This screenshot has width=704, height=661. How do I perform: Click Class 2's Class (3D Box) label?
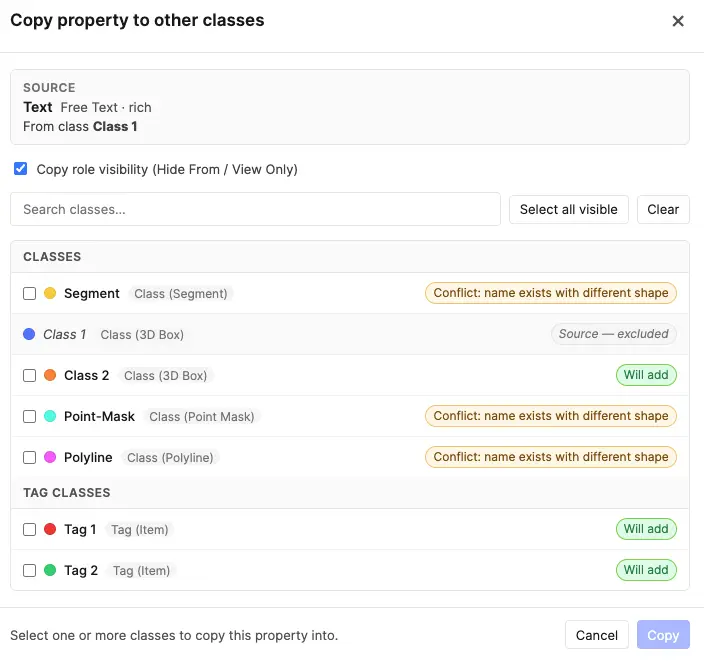165,375
